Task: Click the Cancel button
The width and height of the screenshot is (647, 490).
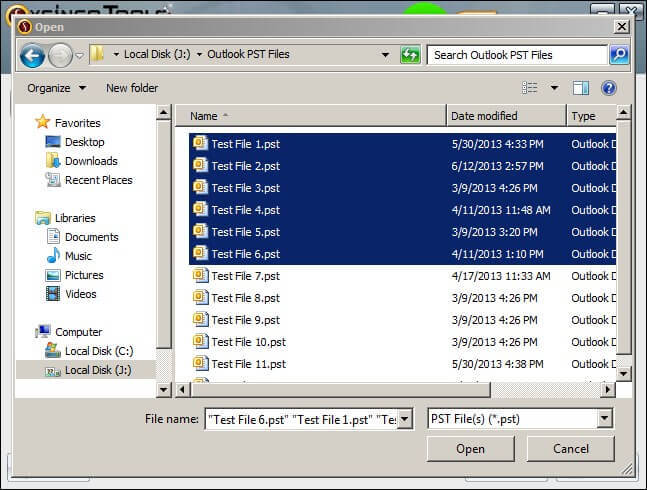Action: pos(570,449)
